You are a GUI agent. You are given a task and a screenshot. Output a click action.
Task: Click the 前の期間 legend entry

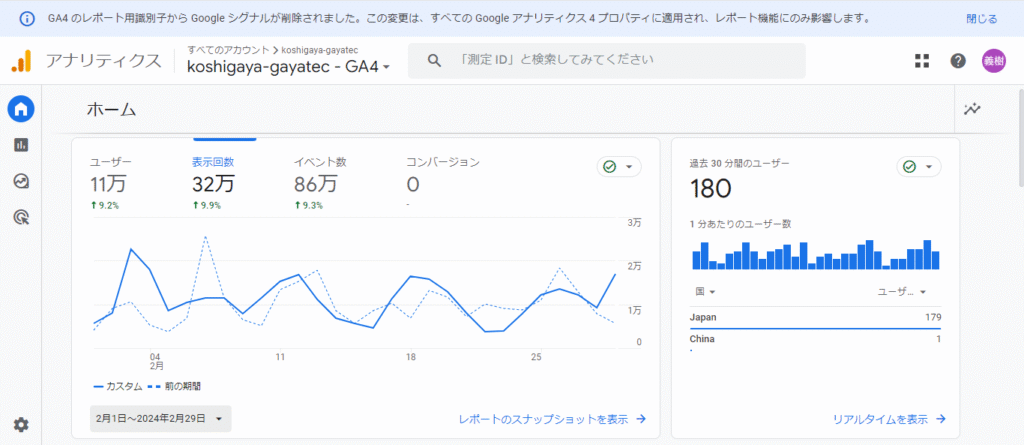click(x=174, y=386)
